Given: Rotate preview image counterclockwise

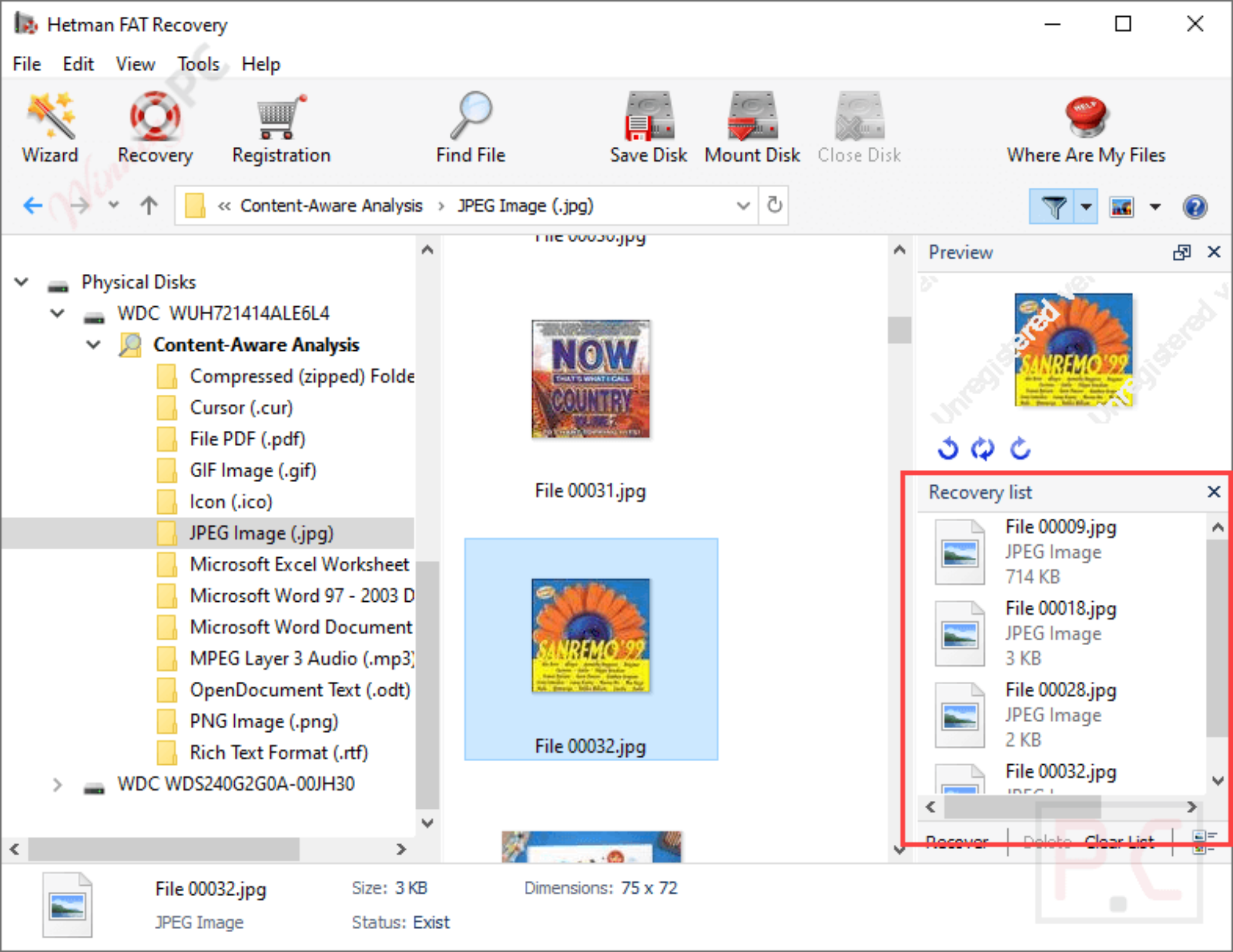Looking at the screenshot, I should [x=948, y=448].
